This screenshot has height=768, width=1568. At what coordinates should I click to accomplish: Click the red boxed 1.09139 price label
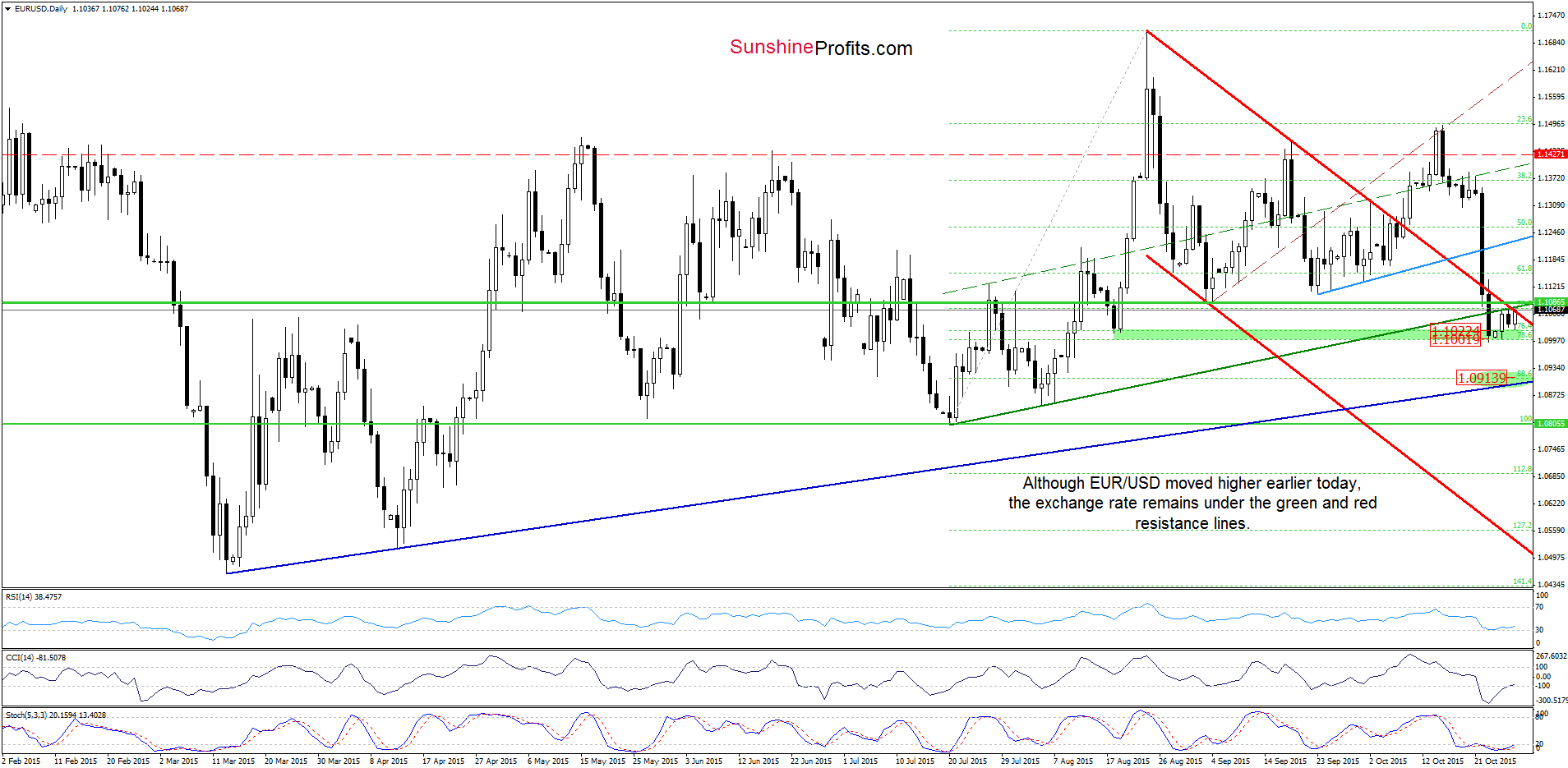[x=1482, y=378]
